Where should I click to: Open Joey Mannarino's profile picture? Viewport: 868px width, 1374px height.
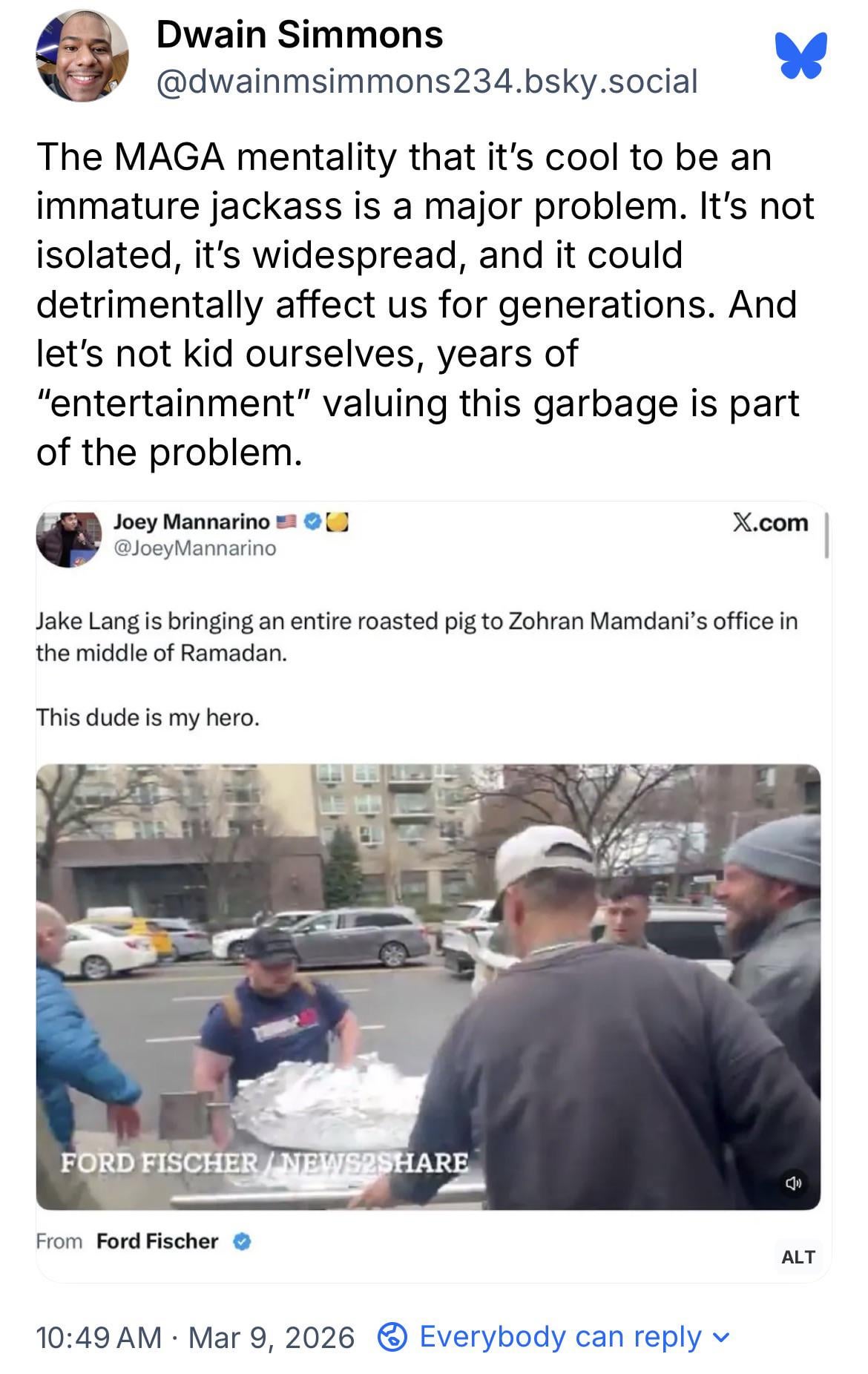pos(68,539)
